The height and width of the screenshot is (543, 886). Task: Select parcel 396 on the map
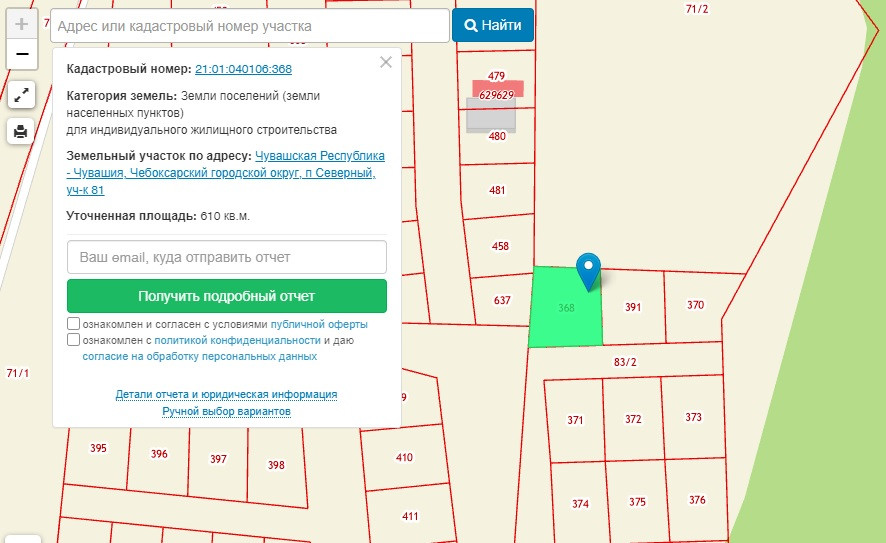pos(159,454)
